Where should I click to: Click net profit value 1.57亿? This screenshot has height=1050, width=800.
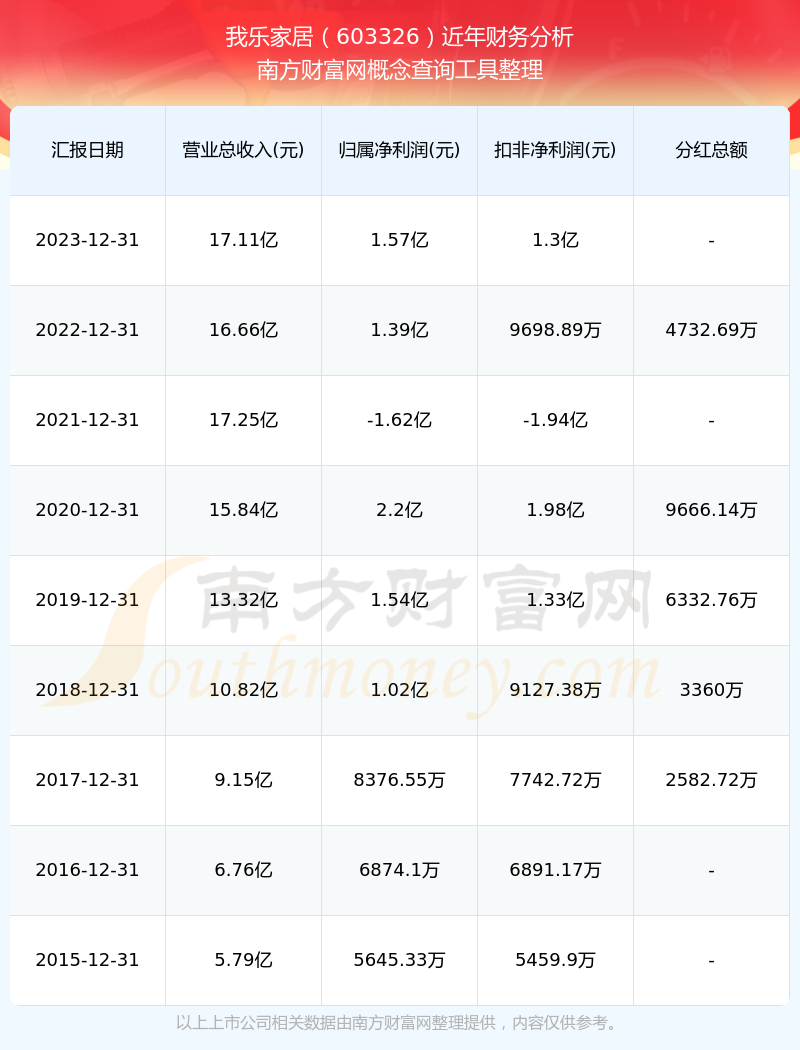tap(400, 240)
